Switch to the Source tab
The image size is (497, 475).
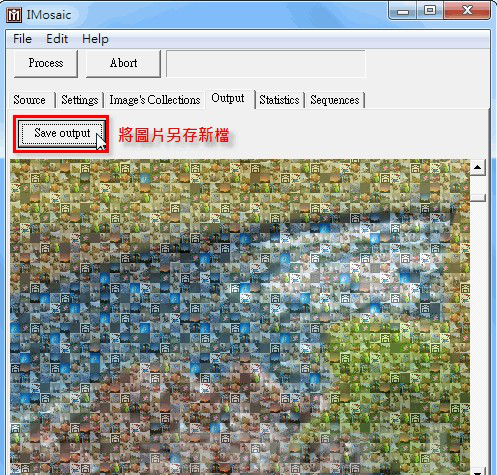[31, 100]
